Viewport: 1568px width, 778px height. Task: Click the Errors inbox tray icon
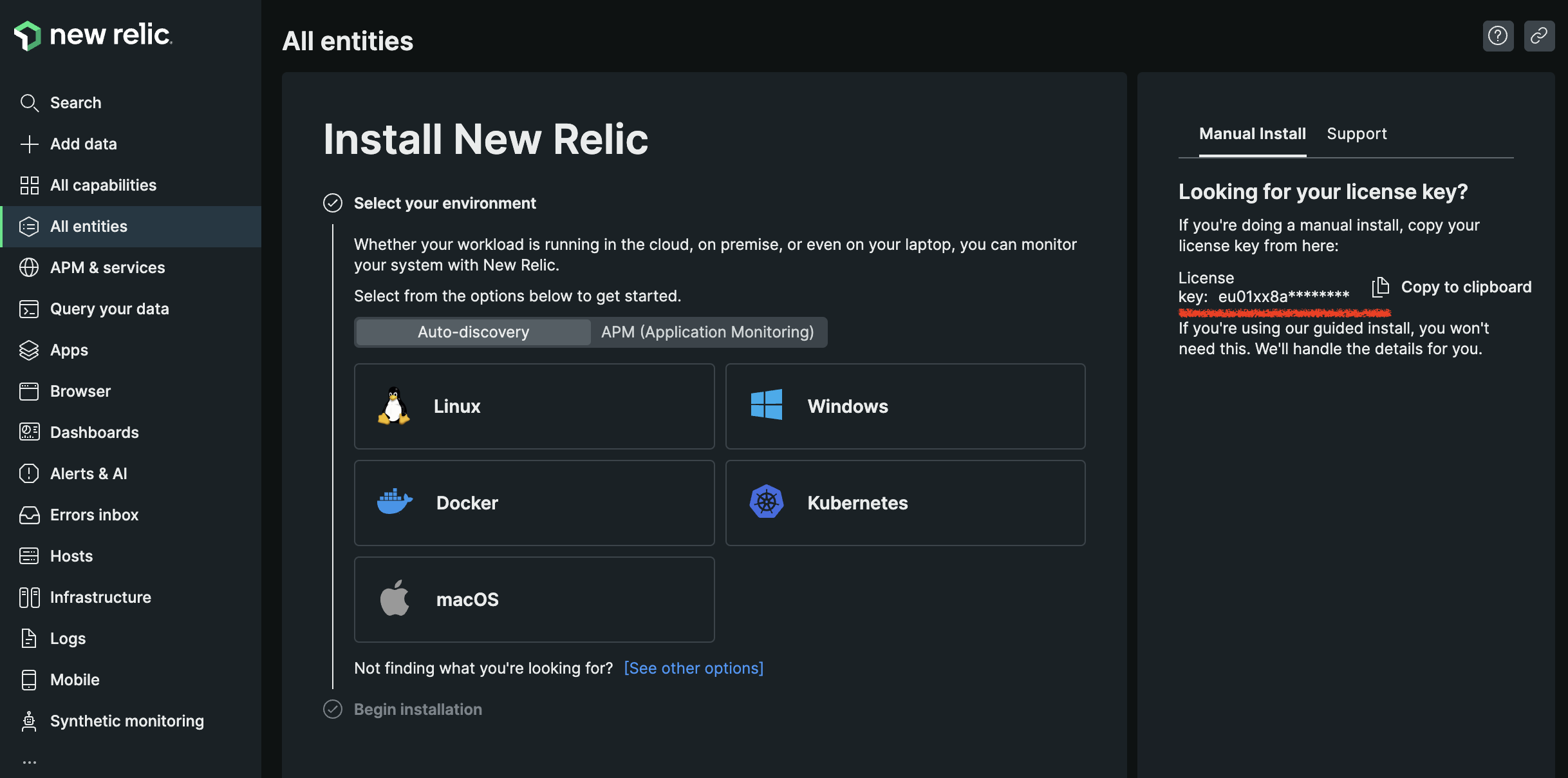pyautogui.click(x=29, y=515)
